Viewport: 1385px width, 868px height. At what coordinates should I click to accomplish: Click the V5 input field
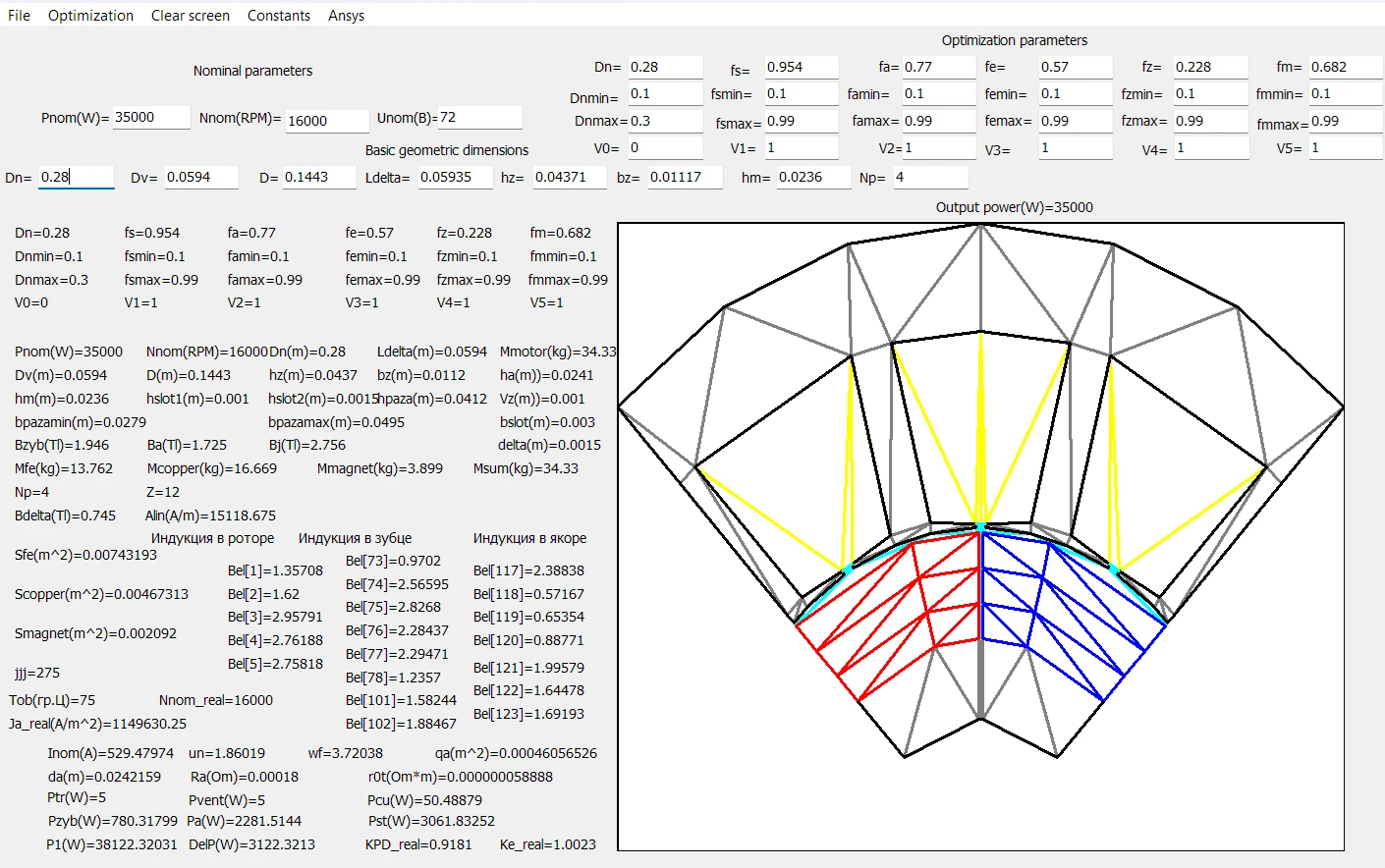[1346, 148]
